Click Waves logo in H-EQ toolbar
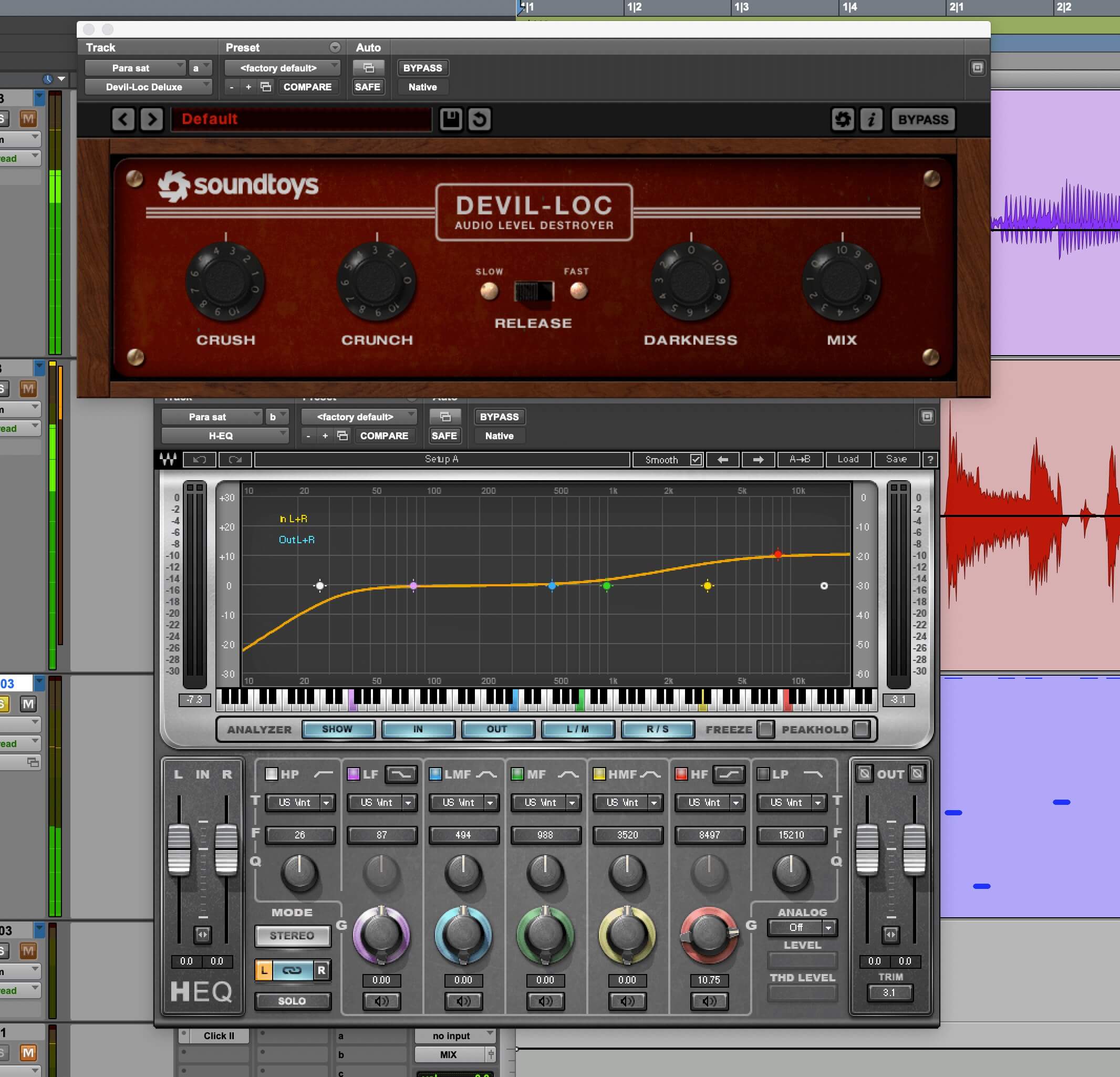The height and width of the screenshot is (1077, 1120). tap(168, 459)
